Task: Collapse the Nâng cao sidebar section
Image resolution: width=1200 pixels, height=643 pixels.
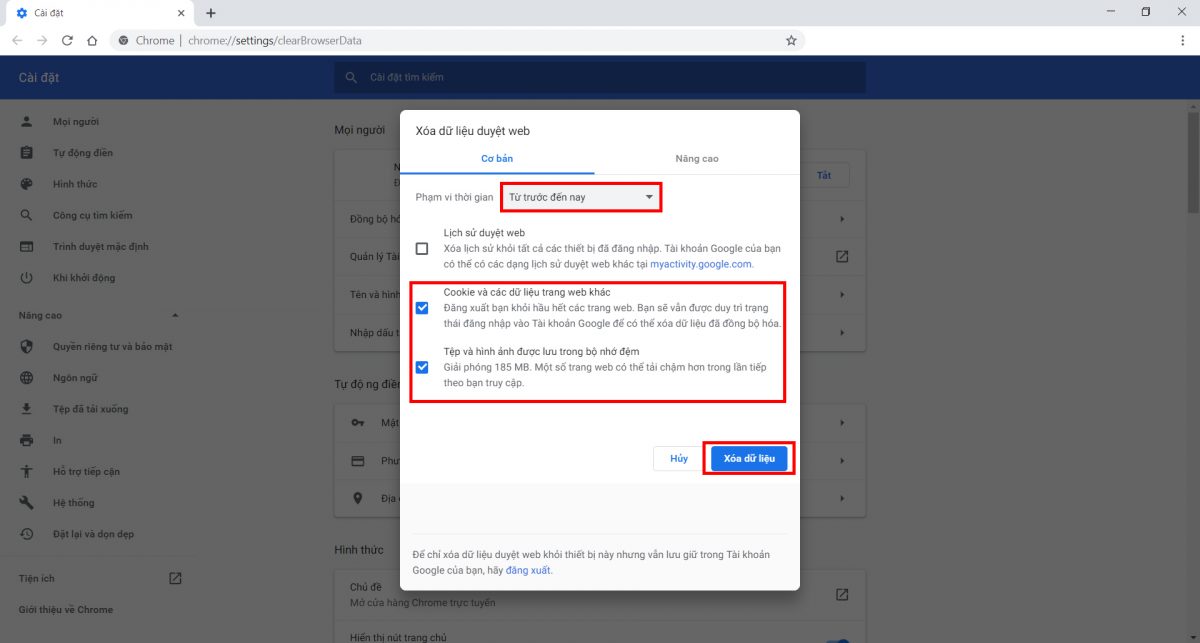Action: [x=176, y=316]
